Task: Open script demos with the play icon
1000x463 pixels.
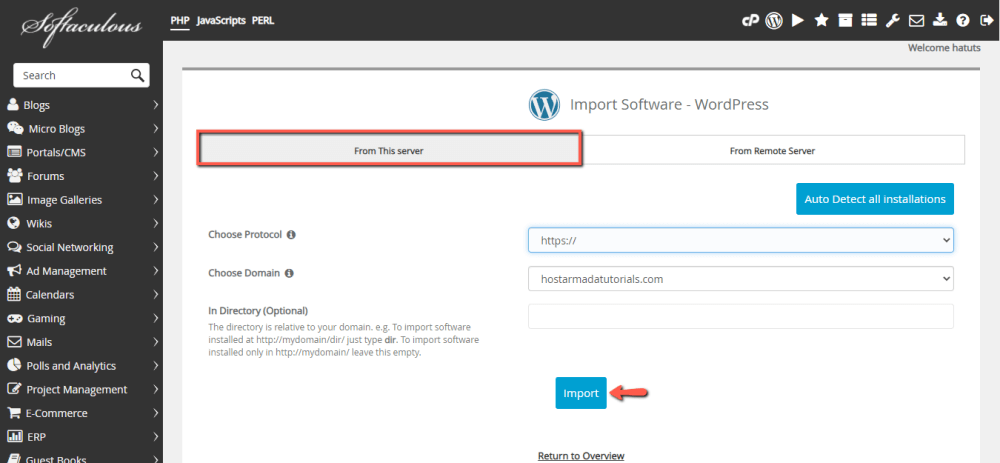Action: [797, 20]
